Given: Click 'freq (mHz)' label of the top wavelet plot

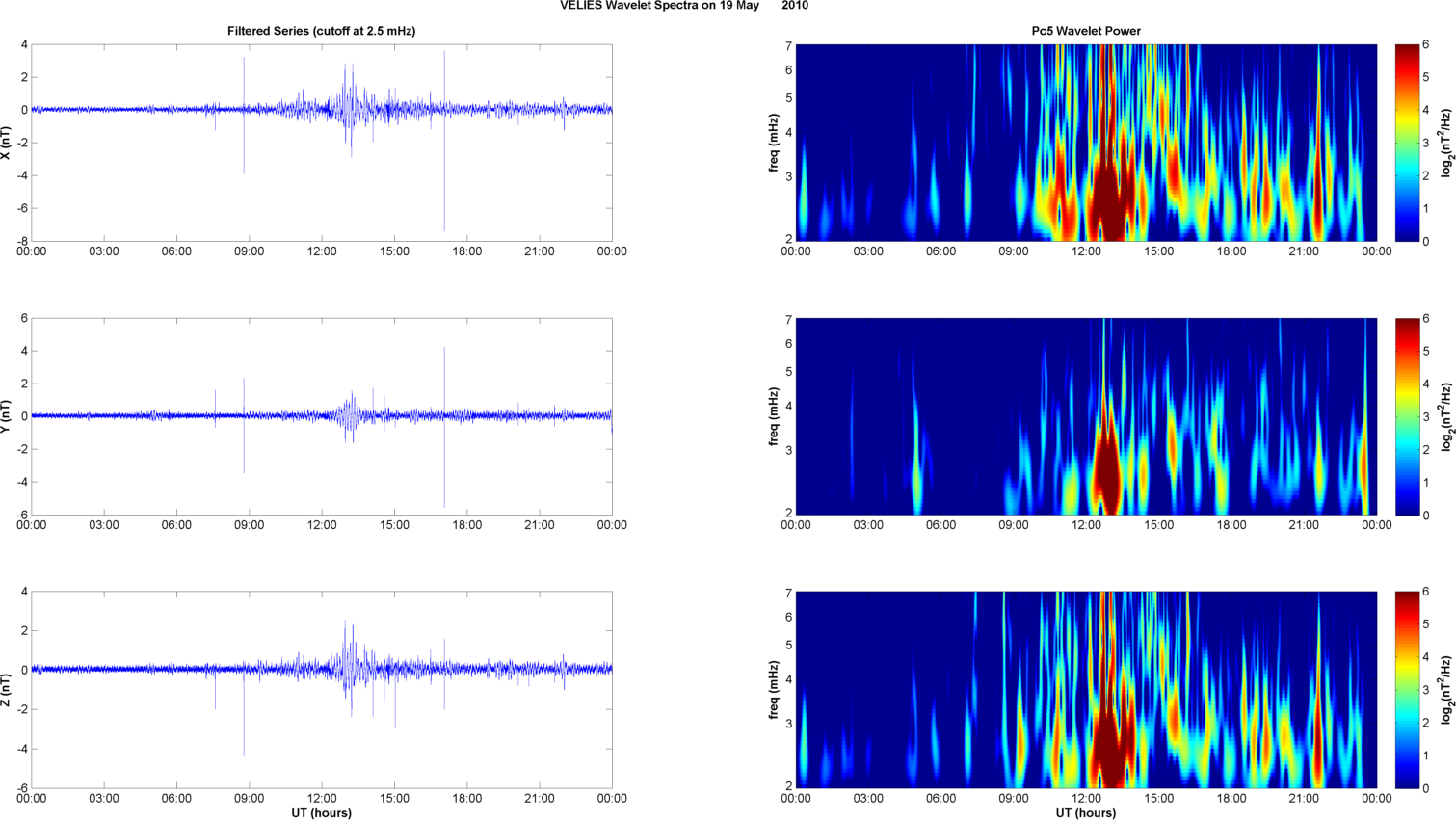Looking at the screenshot, I should pos(774,143).
